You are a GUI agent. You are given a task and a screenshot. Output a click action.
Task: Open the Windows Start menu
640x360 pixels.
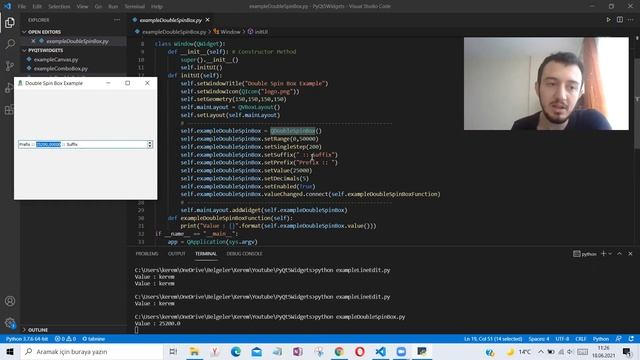pyautogui.click(x=10, y=351)
